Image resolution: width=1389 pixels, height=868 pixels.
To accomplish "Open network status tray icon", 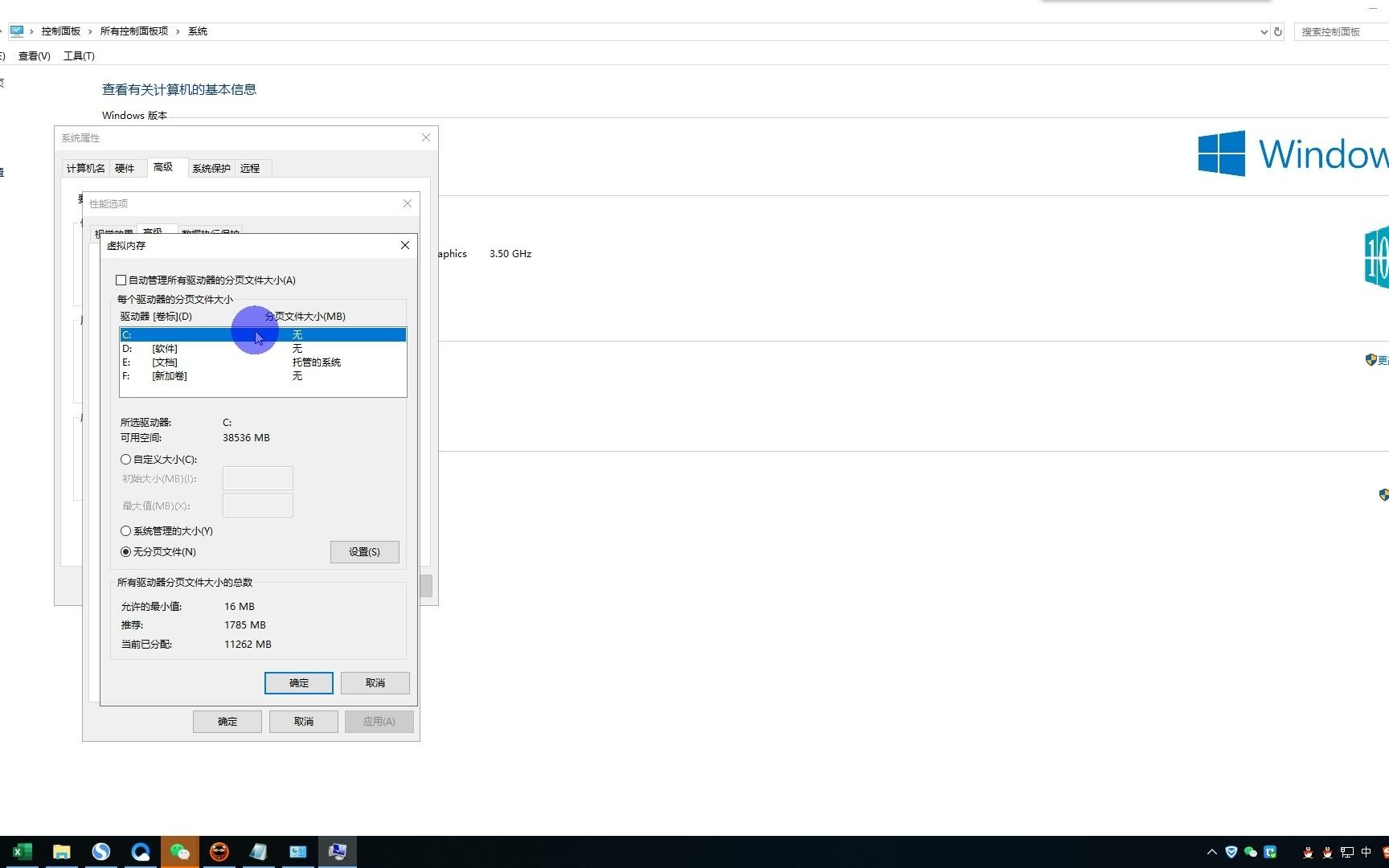I will pos(1347,852).
